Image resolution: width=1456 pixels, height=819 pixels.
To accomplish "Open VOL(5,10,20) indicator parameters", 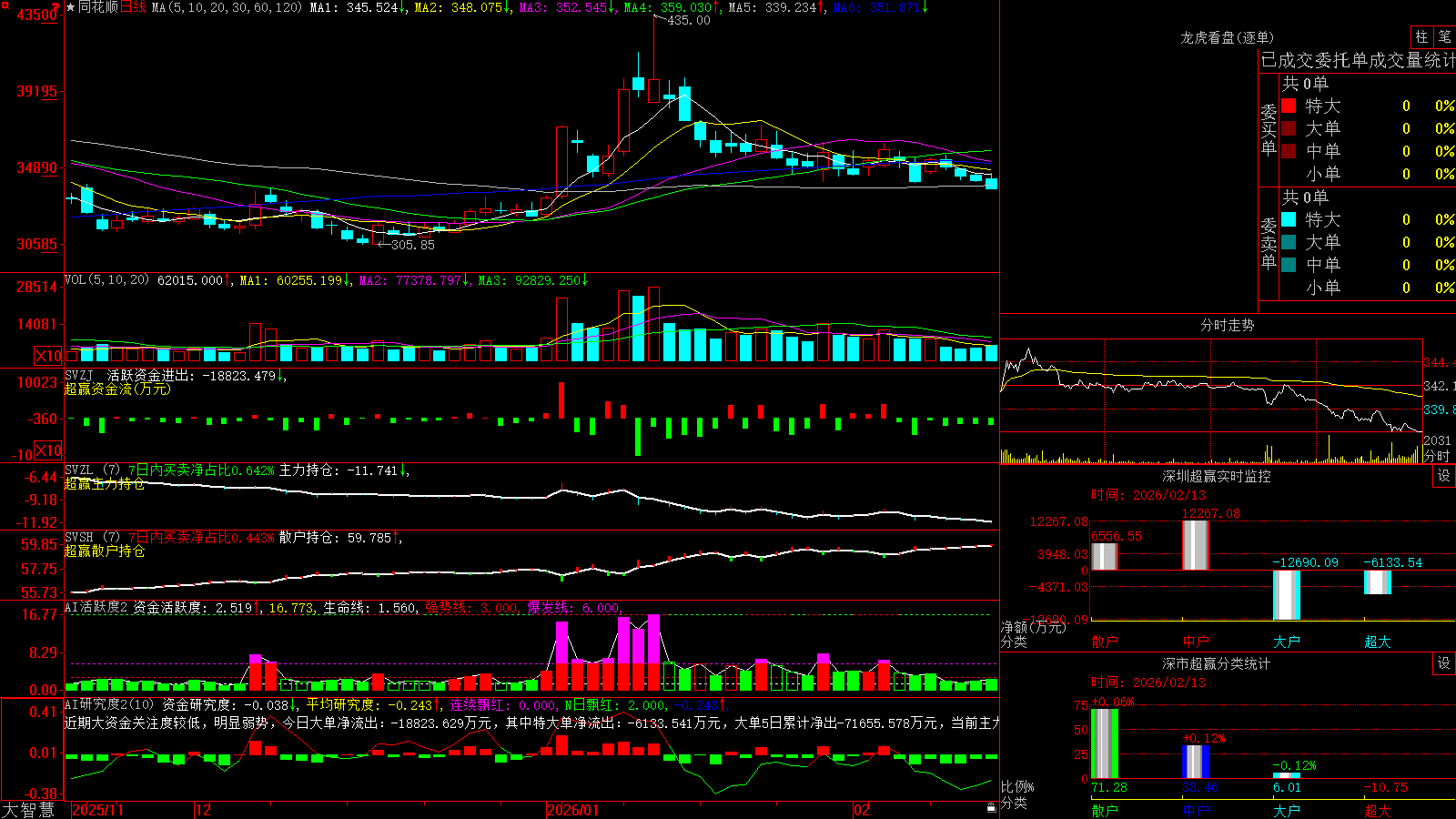I will [x=106, y=280].
